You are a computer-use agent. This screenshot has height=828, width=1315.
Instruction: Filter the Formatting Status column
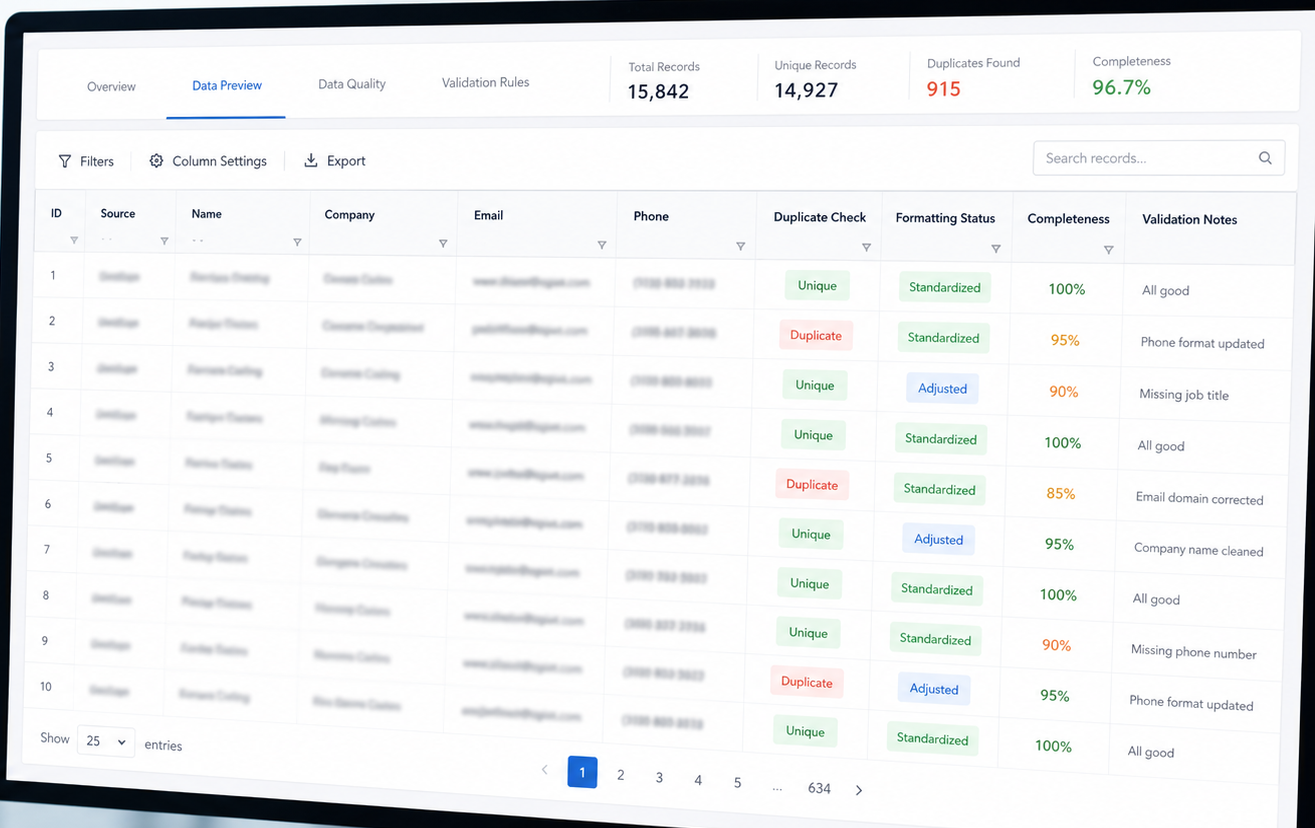pyautogui.click(x=995, y=249)
